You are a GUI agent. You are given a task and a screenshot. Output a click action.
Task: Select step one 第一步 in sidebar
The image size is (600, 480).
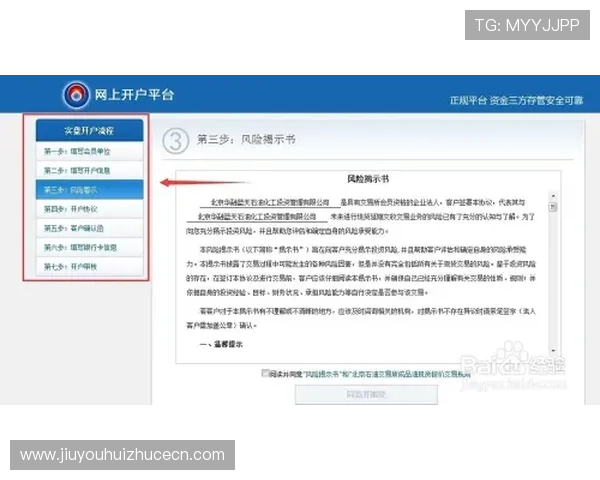point(90,151)
